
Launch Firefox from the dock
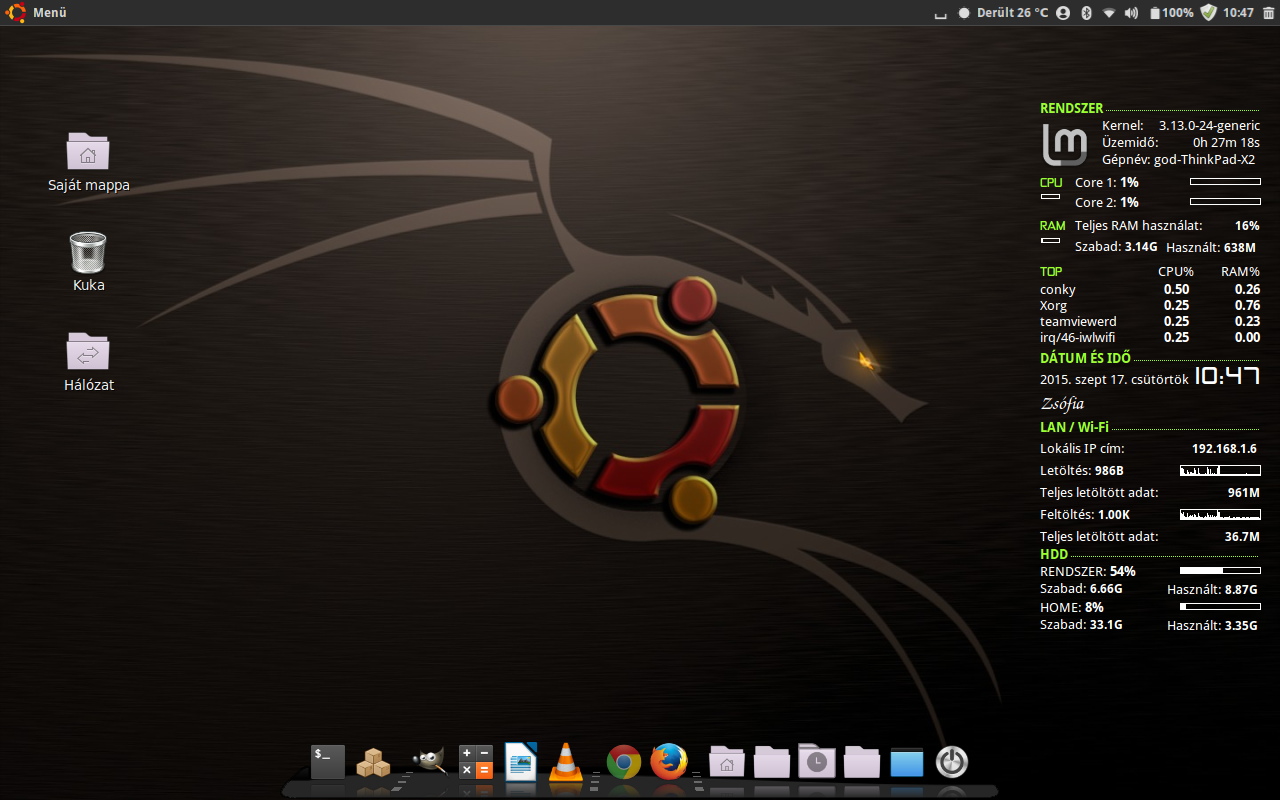tap(669, 762)
